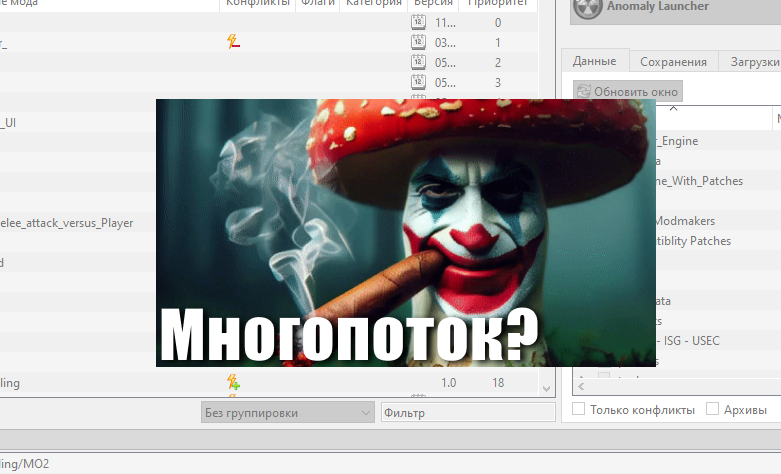
Task: Click the mod list scroll-down arrow
Action: [x=546, y=389]
